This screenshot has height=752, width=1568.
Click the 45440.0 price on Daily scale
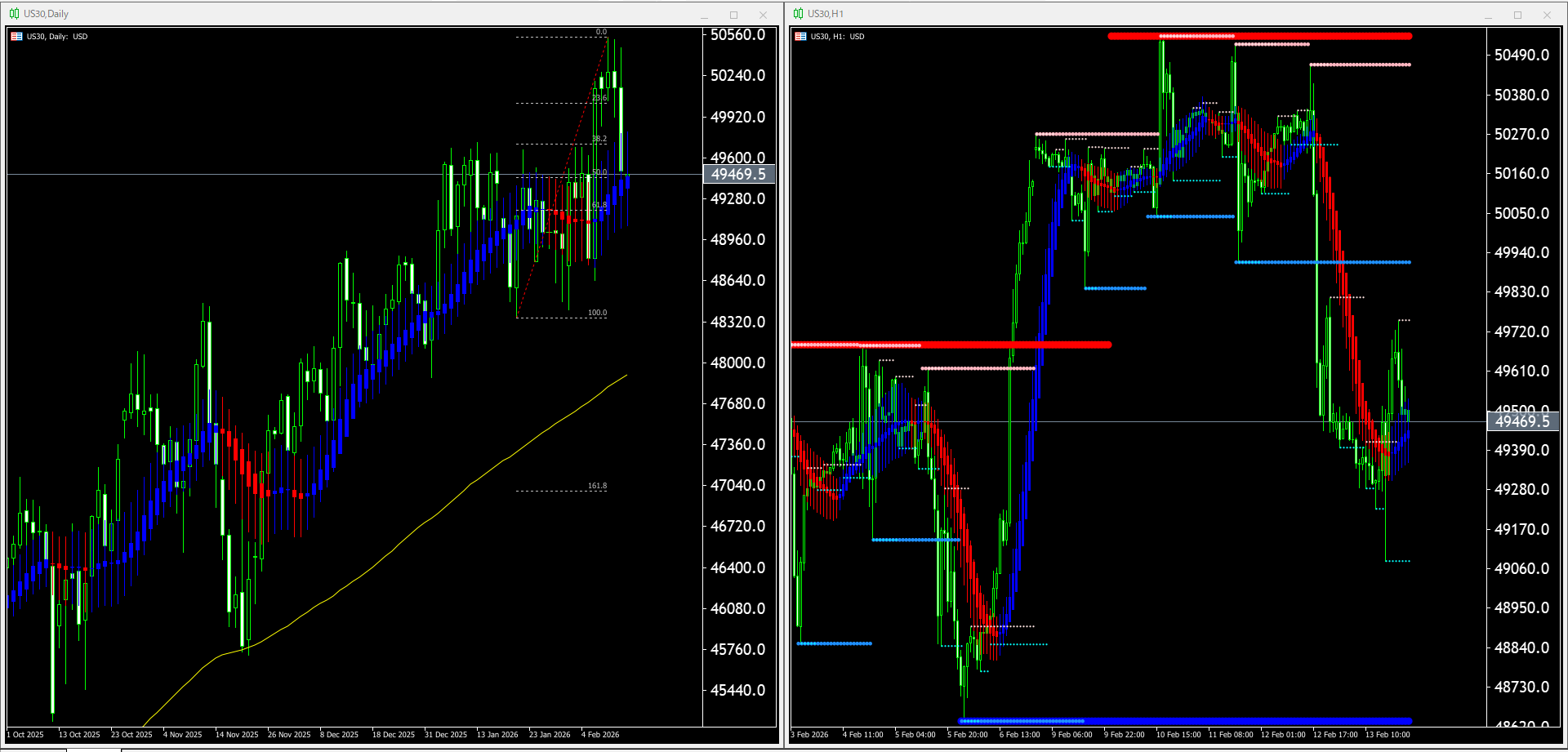738,690
